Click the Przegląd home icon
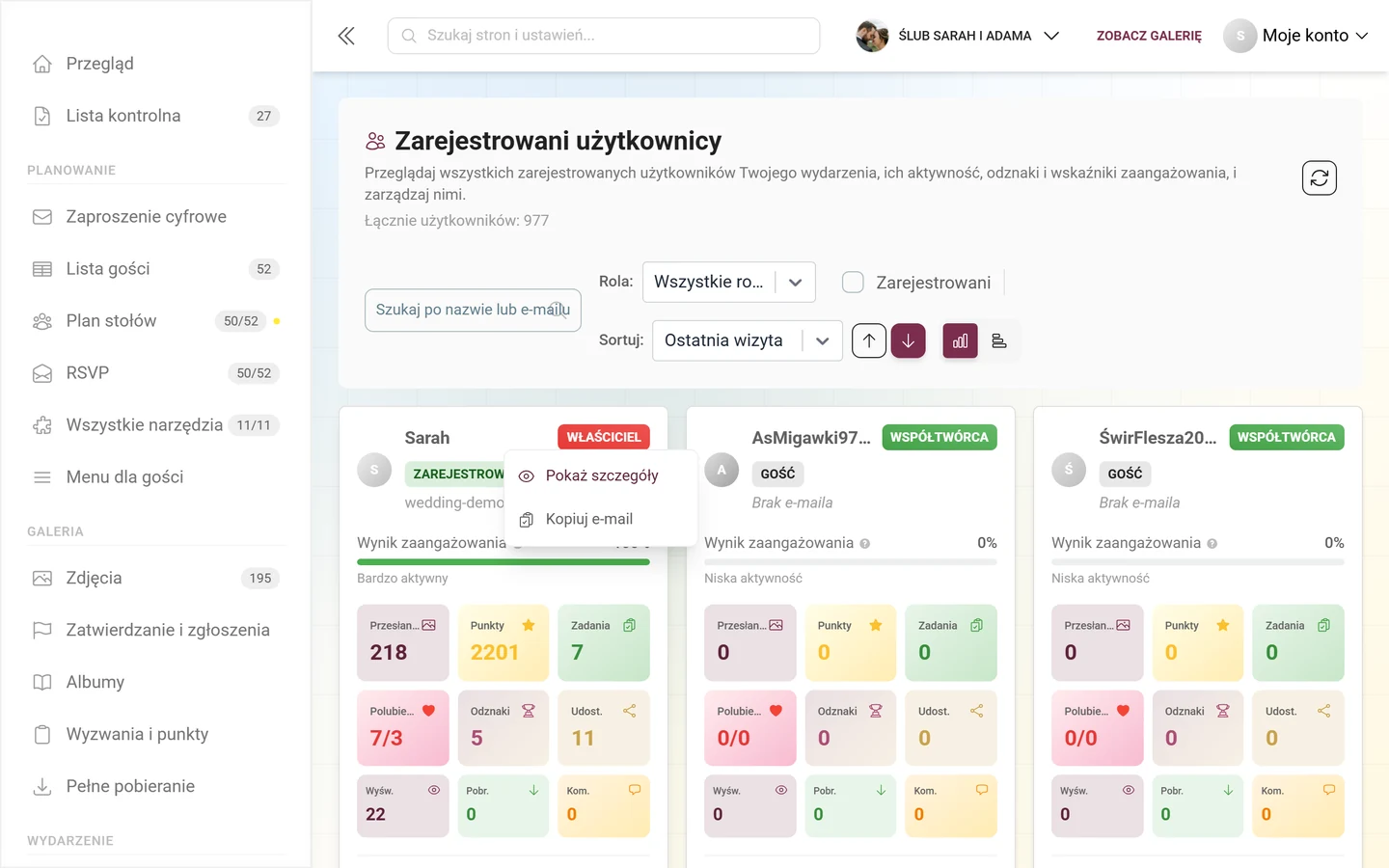This screenshot has width=1389, height=868. (x=42, y=64)
